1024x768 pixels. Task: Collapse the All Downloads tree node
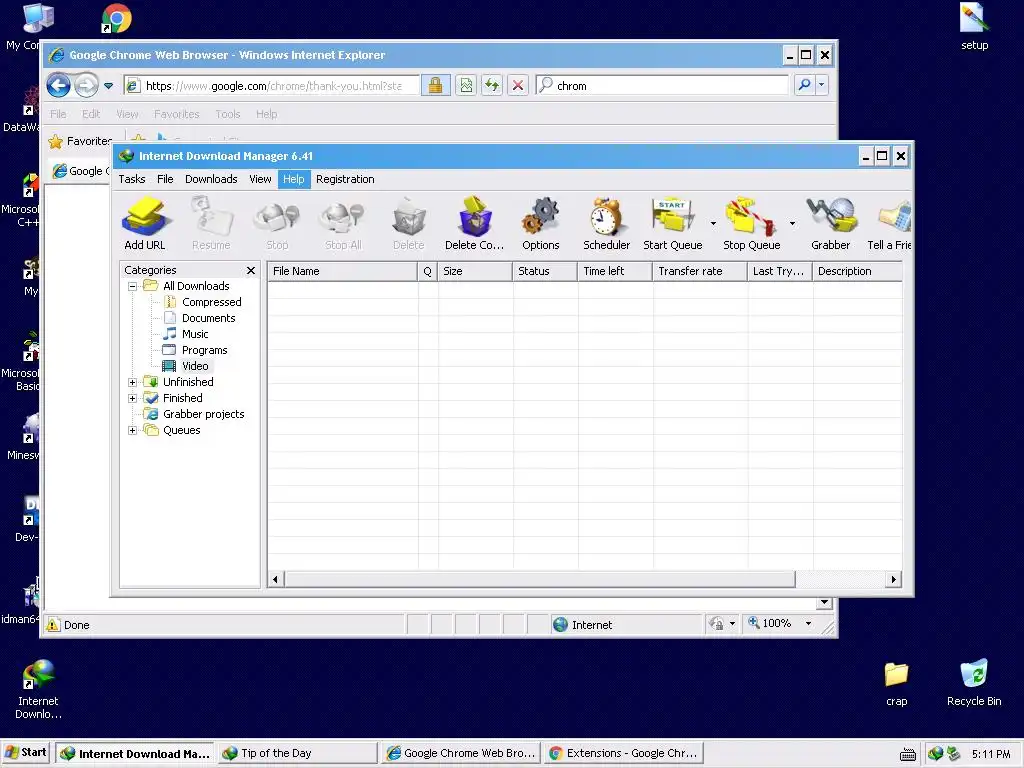pyautogui.click(x=133, y=286)
